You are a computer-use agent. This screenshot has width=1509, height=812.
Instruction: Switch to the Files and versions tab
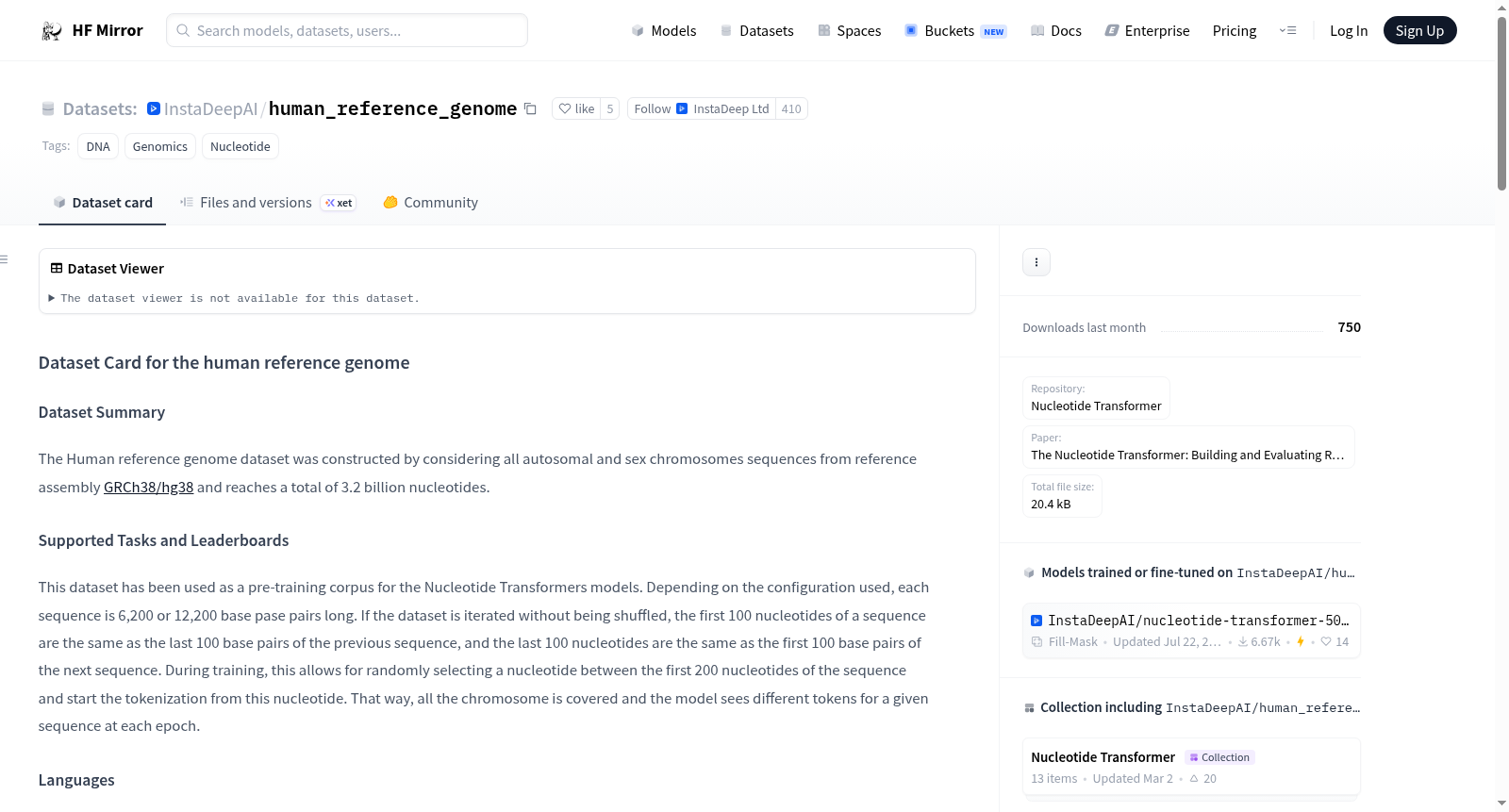pyautogui.click(x=268, y=203)
